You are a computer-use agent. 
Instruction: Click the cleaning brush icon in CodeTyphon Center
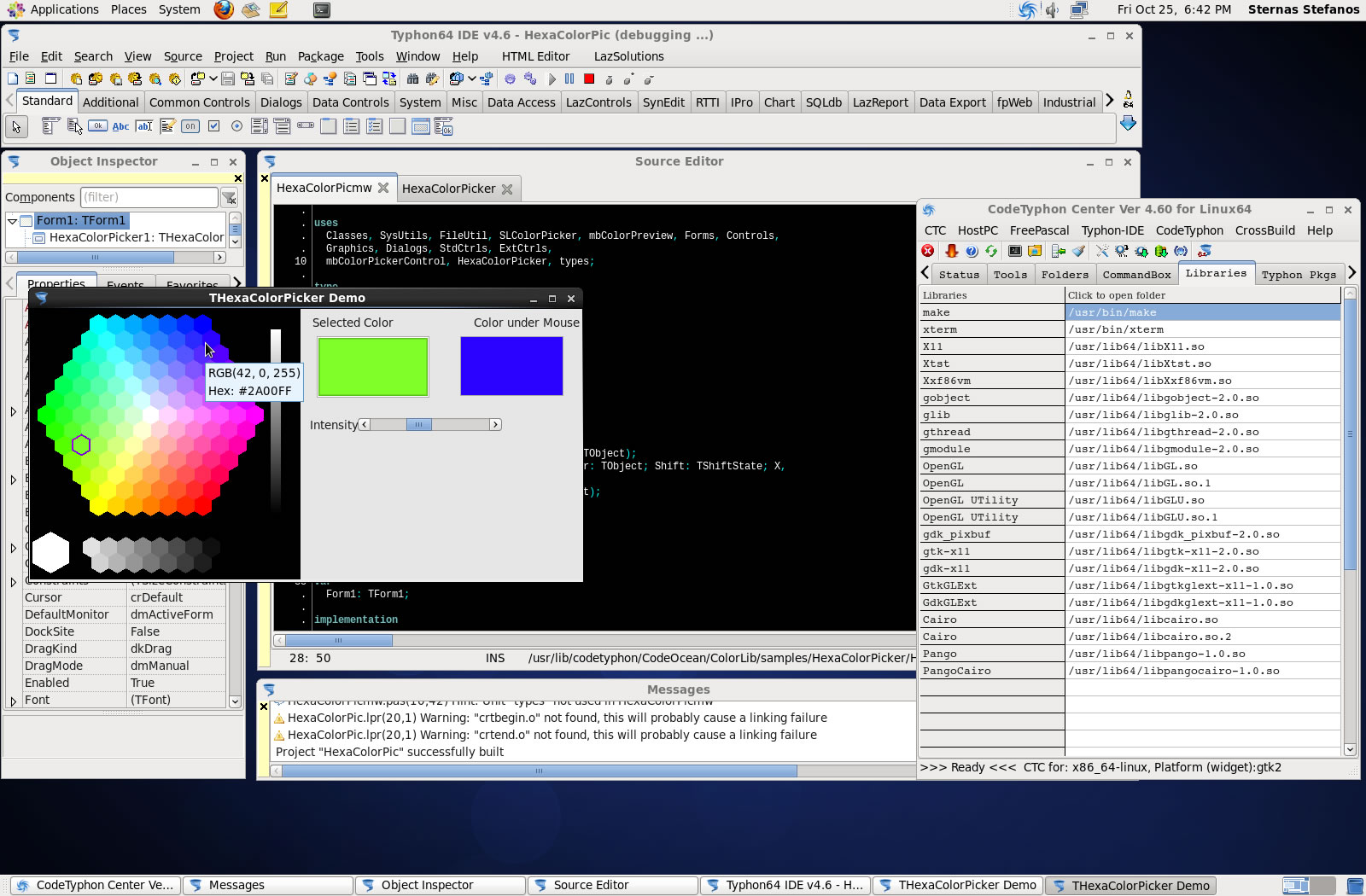(x=1079, y=251)
